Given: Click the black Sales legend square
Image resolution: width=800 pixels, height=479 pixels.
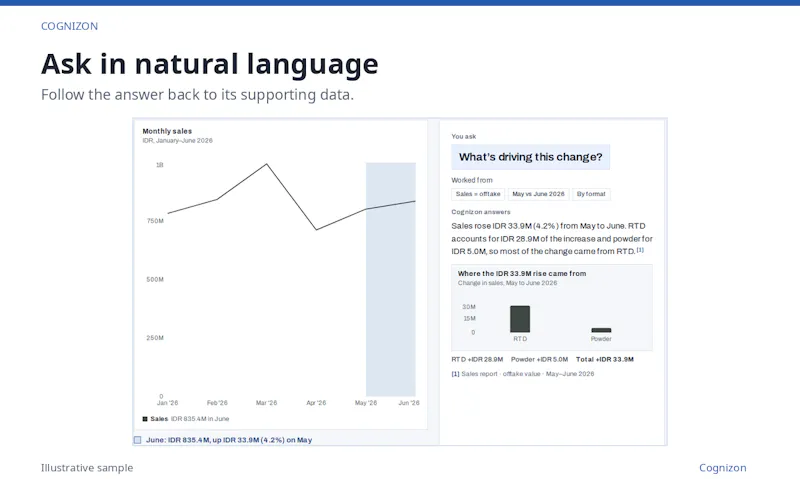Looking at the screenshot, I should tap(145, 419).
